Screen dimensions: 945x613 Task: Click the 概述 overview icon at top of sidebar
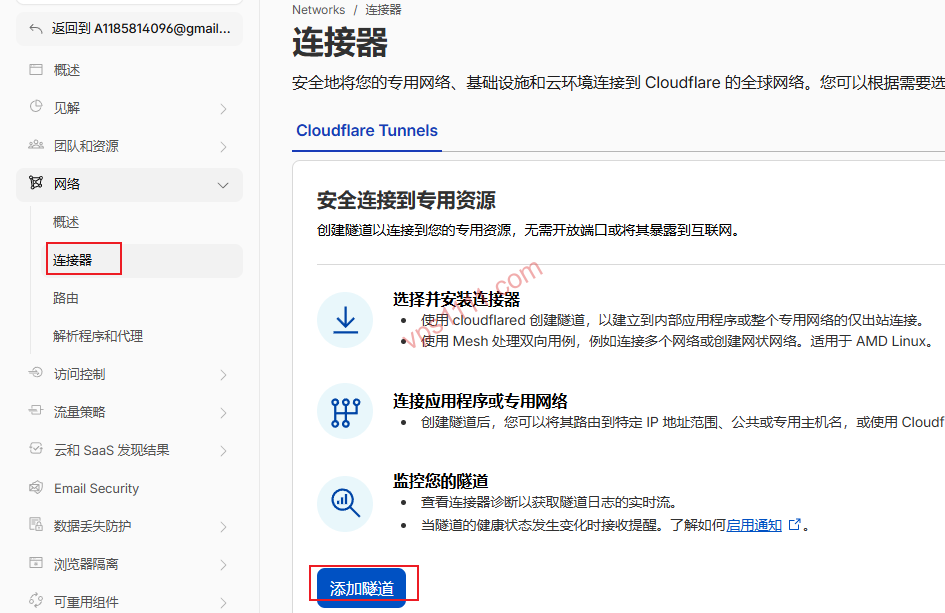36,69
